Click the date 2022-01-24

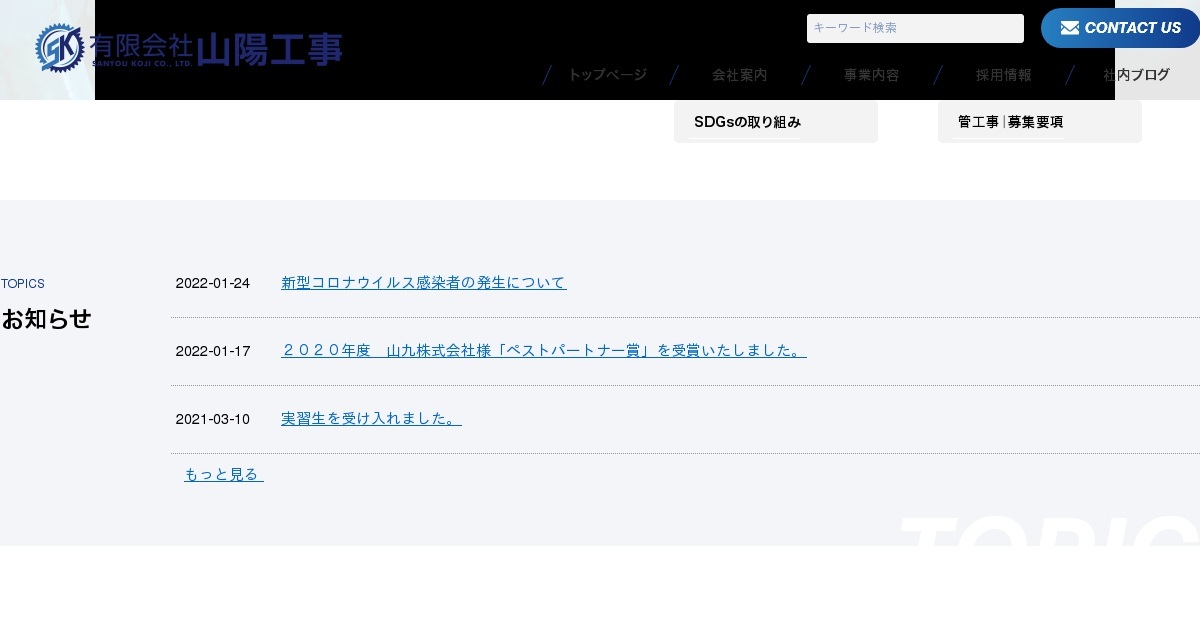coord(213,283)
